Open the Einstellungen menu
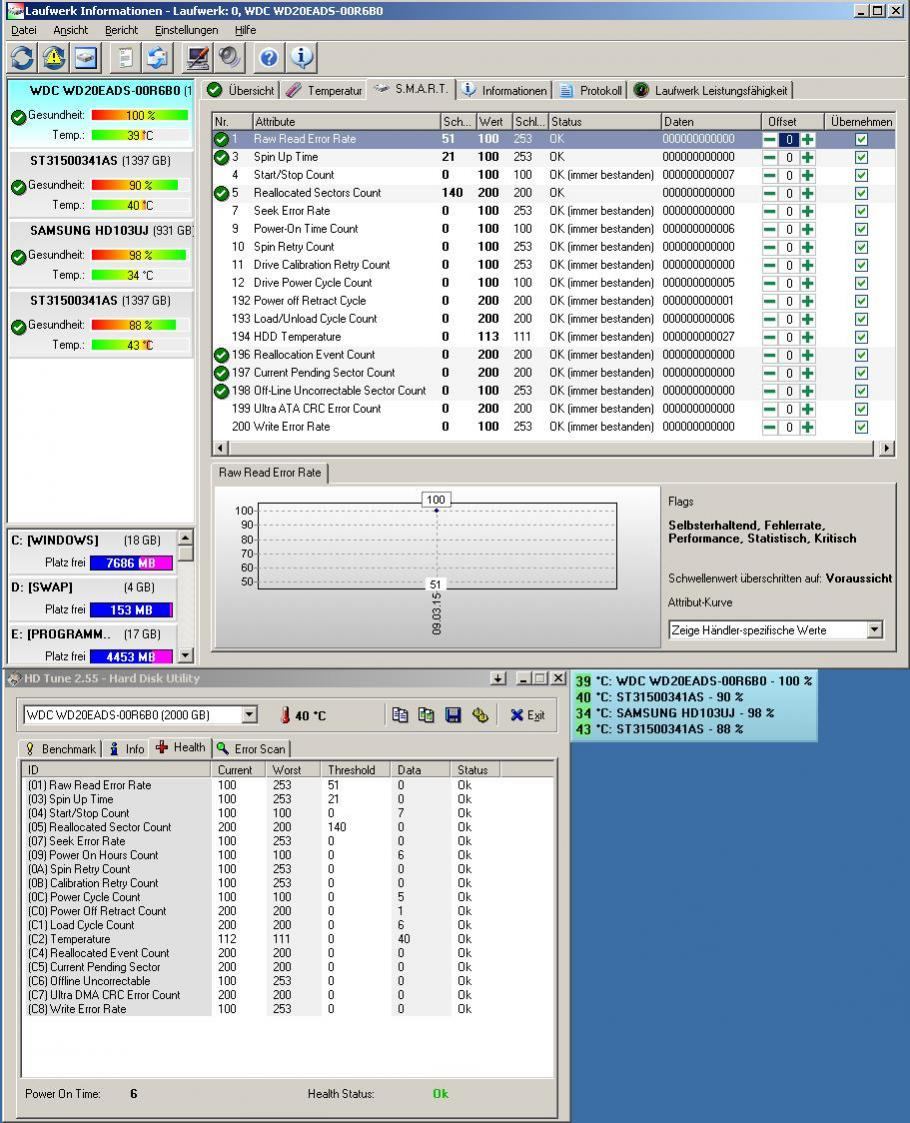Viewport: 910px width, 1123px height. tap(186, 30)
